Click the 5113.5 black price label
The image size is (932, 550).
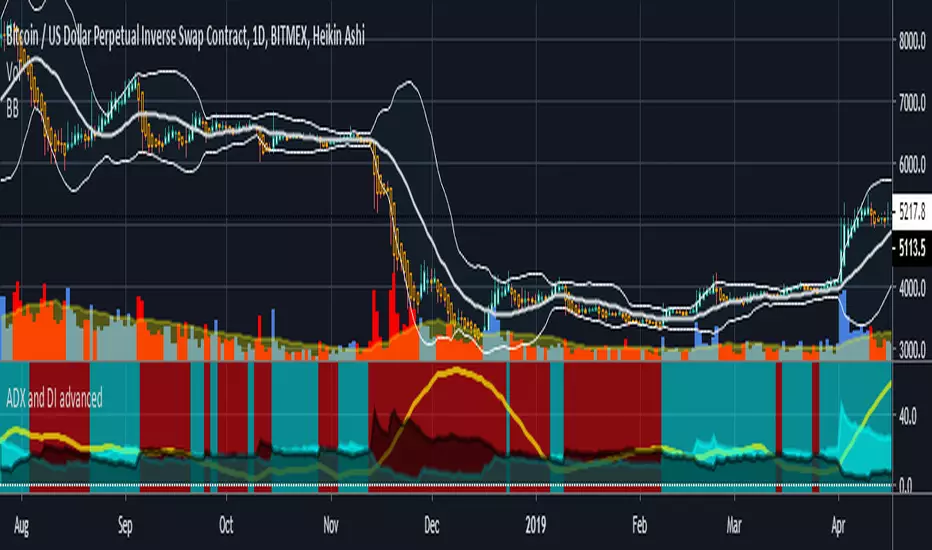[x=912, y=248]
